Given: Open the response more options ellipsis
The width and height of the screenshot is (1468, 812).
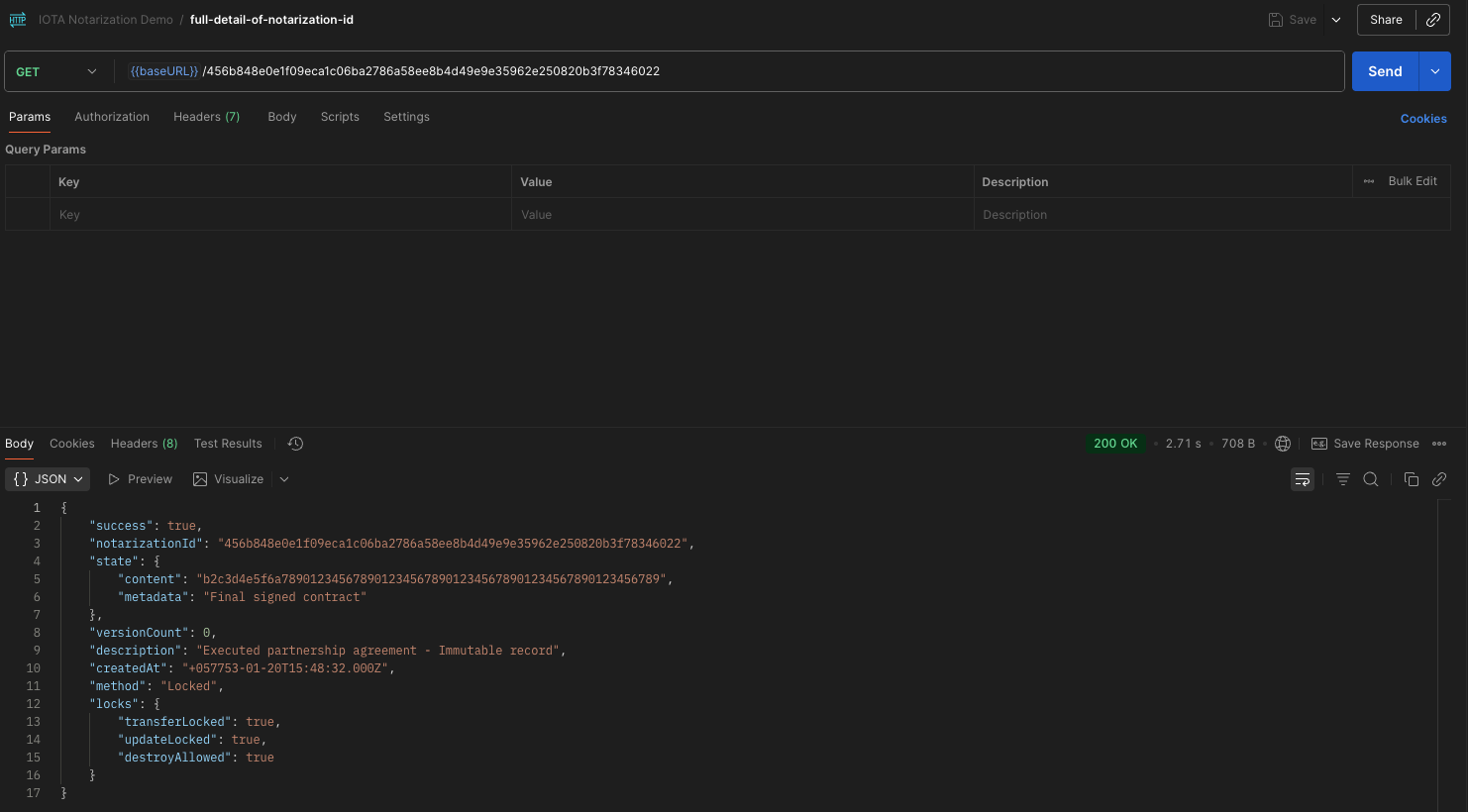Looking at the screenshot, I should coord(1439,444).
